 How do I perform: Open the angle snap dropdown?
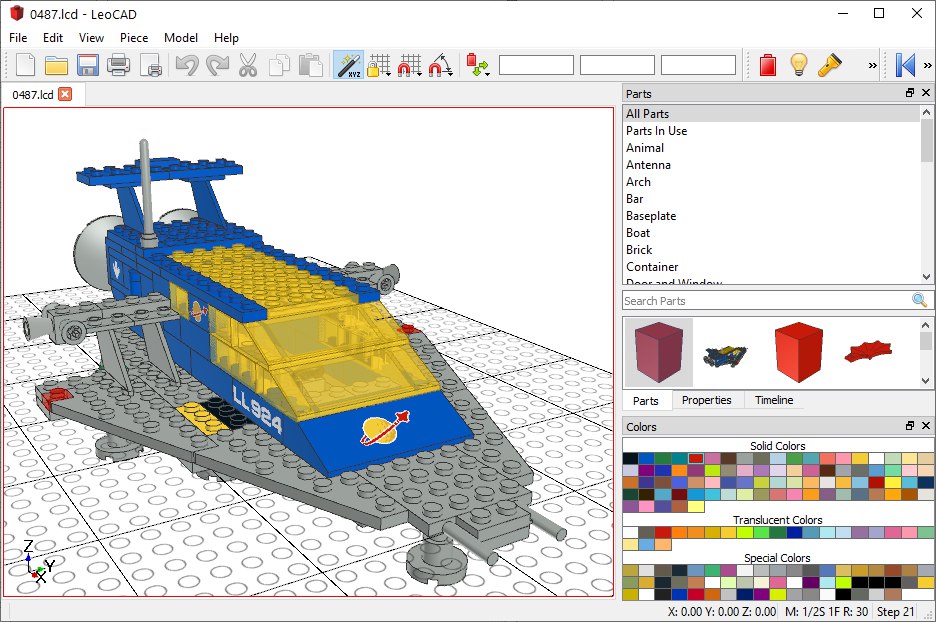point(441,64)
